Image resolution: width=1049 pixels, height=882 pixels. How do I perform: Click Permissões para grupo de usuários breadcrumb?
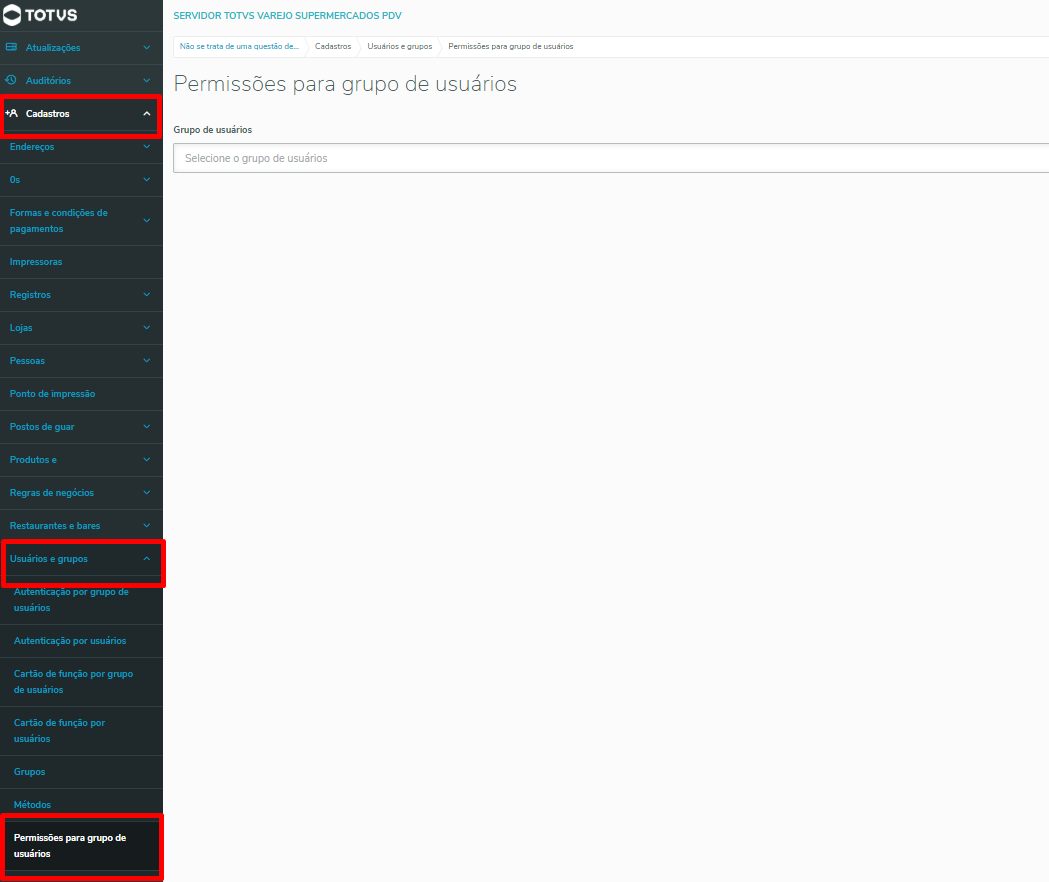(510, 46)
